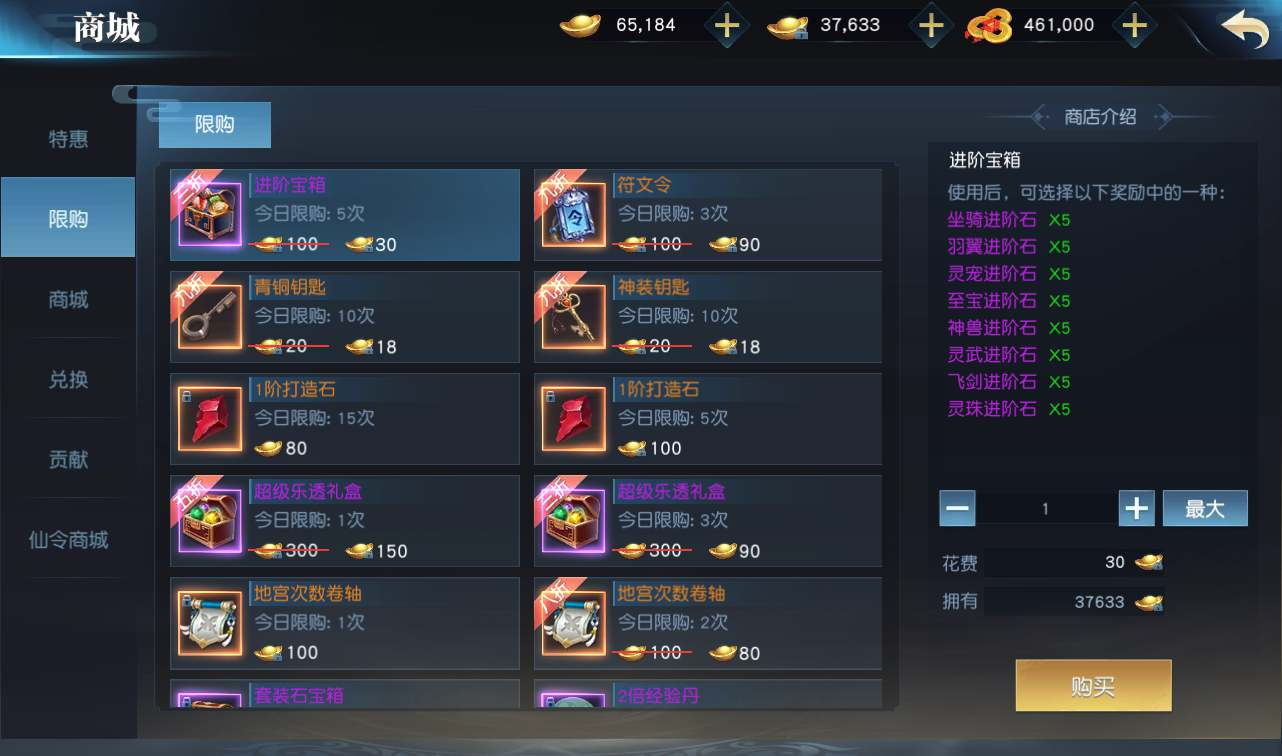Tap plus icon beside 37,633 bound ingots
The image size is (1282, 756).
tap(931, 26)
